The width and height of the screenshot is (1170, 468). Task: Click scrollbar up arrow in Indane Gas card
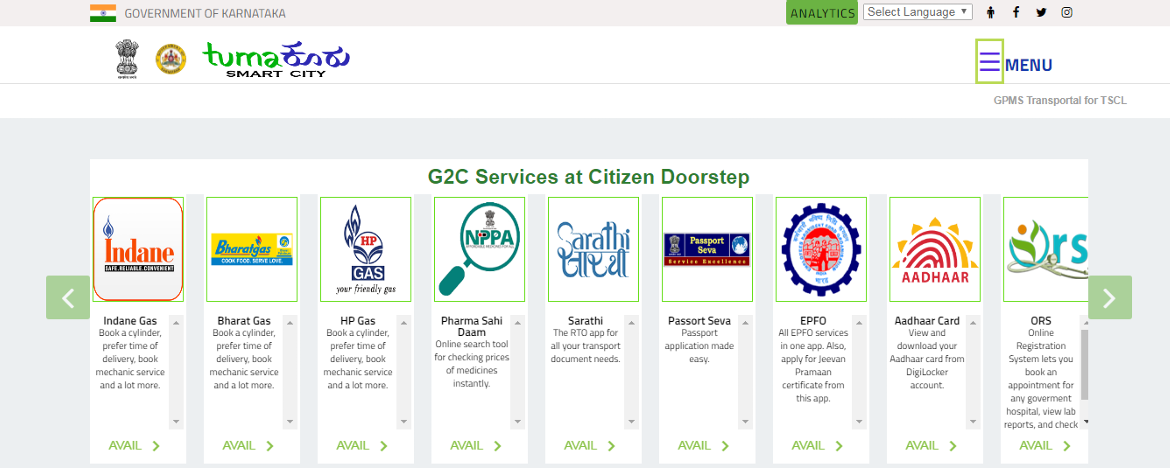tap(176, 322)
